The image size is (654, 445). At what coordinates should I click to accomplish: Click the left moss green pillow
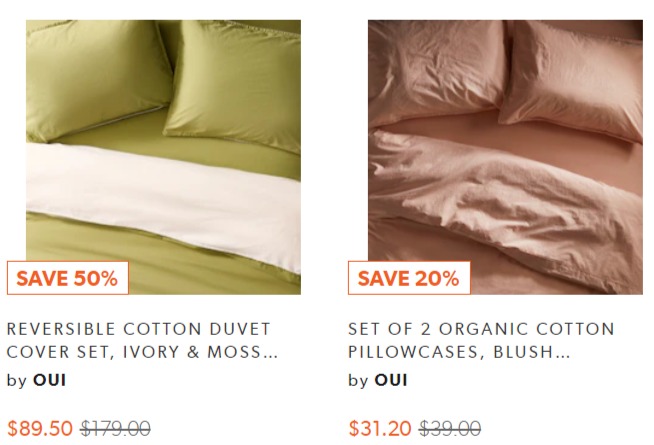96,77
